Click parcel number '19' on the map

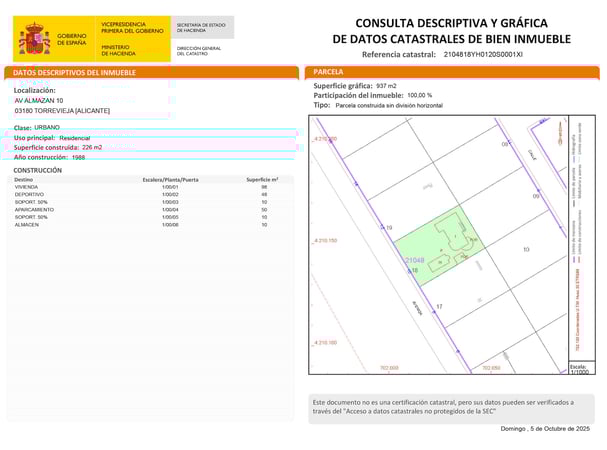point(389,228)
